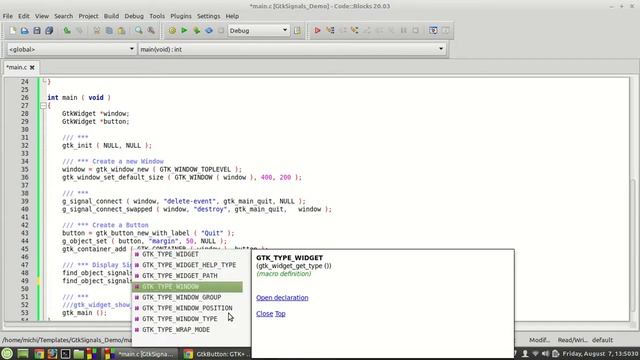Click the Close link in documentation popup
640x360 pixels.
tap(264, 313)
